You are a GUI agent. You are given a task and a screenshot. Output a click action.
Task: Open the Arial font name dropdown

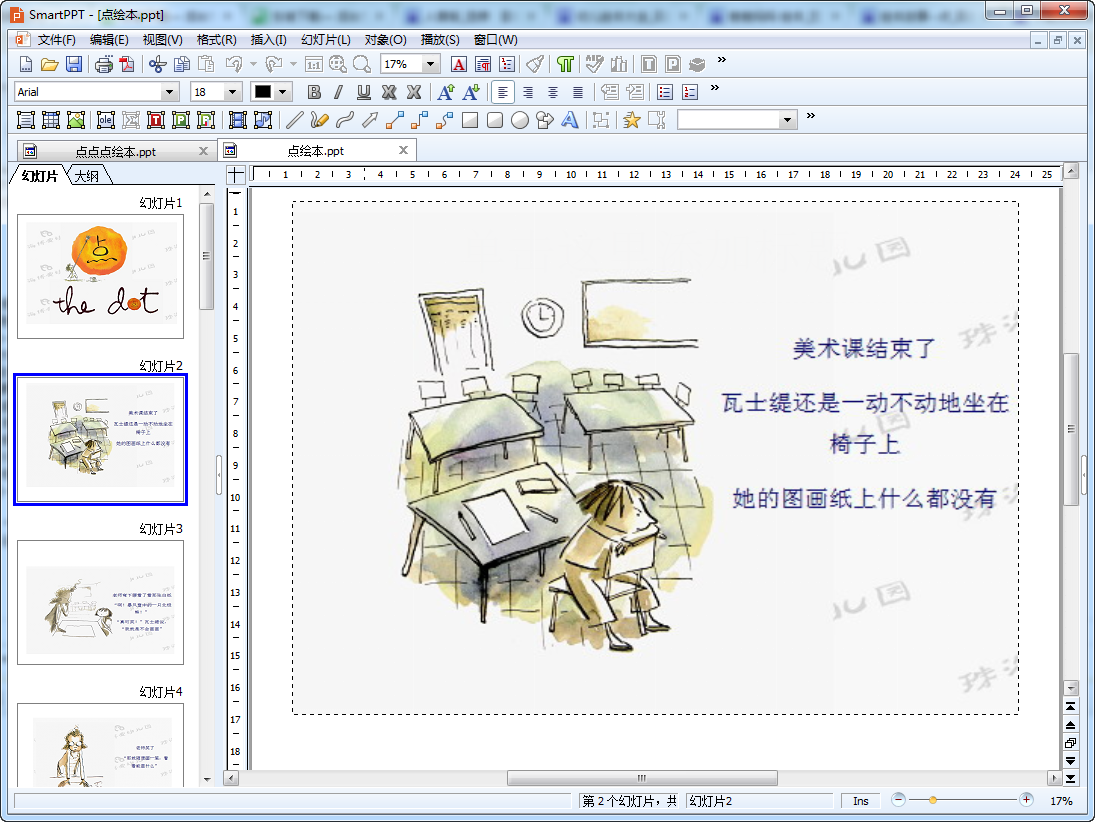pyautogui.click(x=168, y=92)
